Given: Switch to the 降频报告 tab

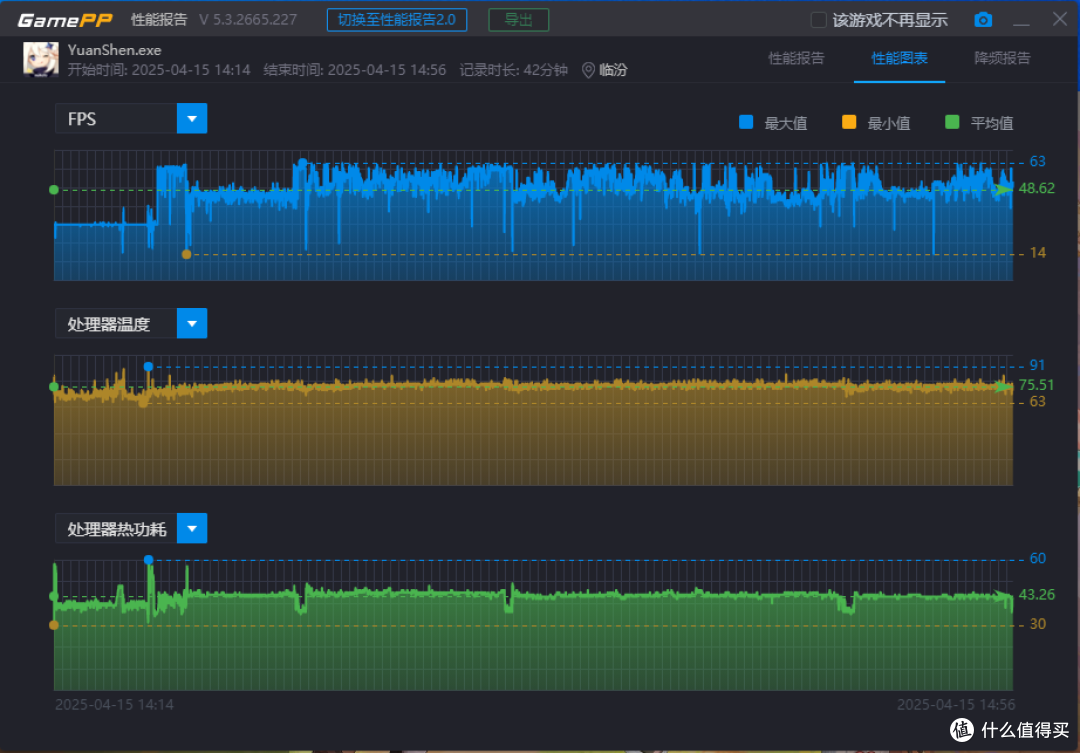Looking at the screenshot, I should (1002, 58).
